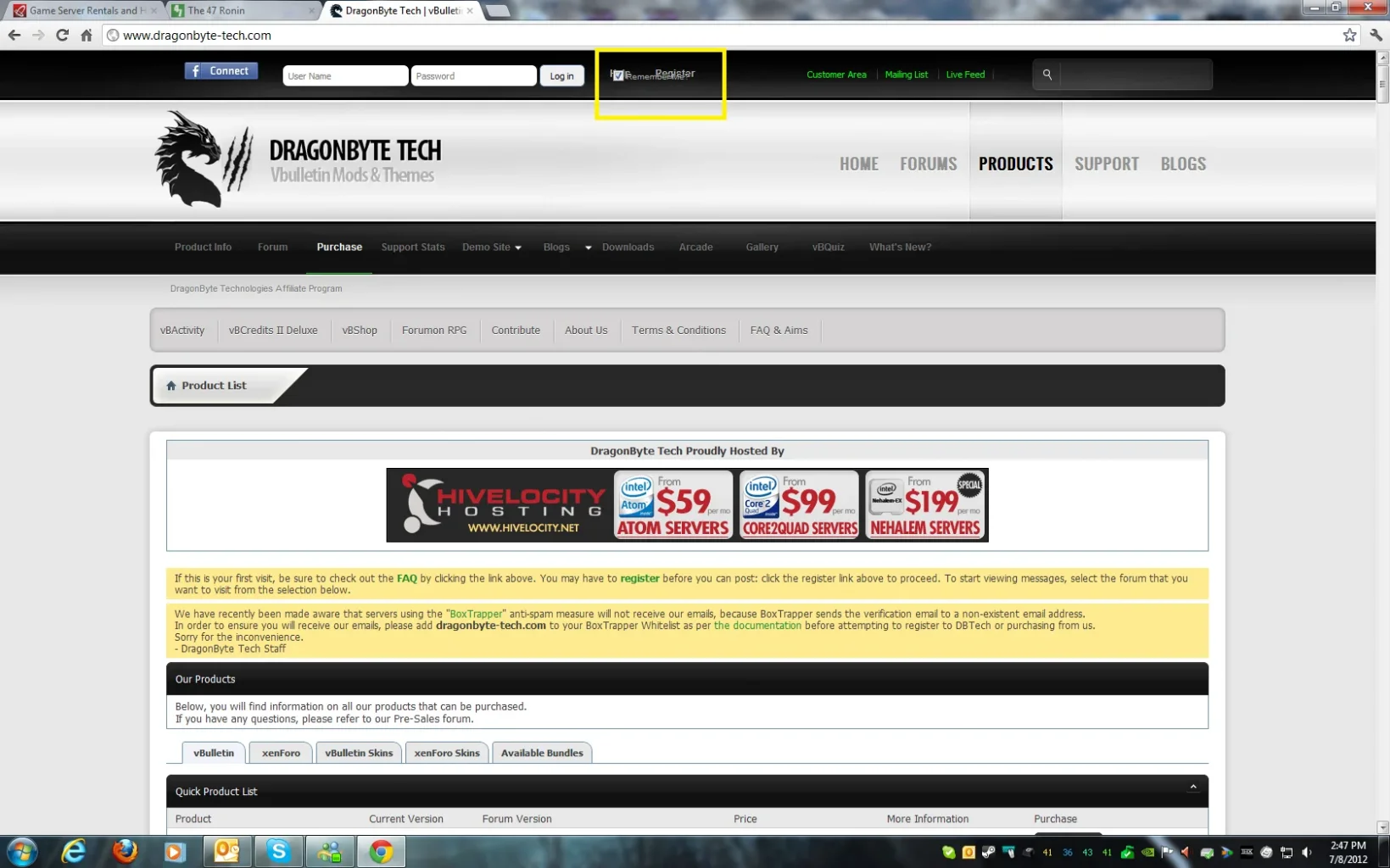Select PRODUCTS in main navigation

point(1015,164)
